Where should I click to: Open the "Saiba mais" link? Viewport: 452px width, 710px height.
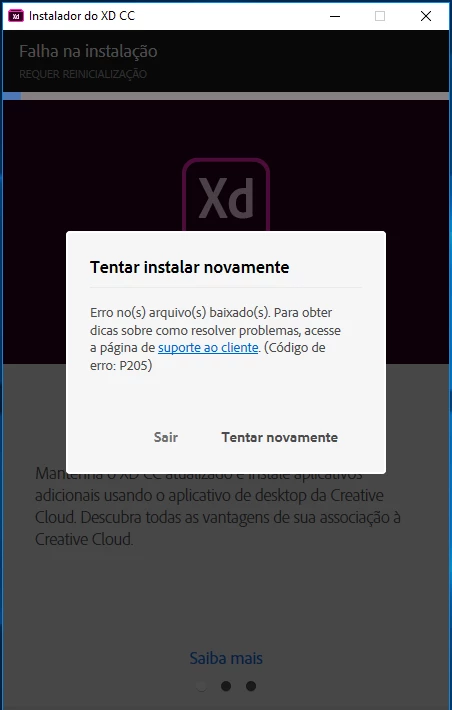point(226,658)
